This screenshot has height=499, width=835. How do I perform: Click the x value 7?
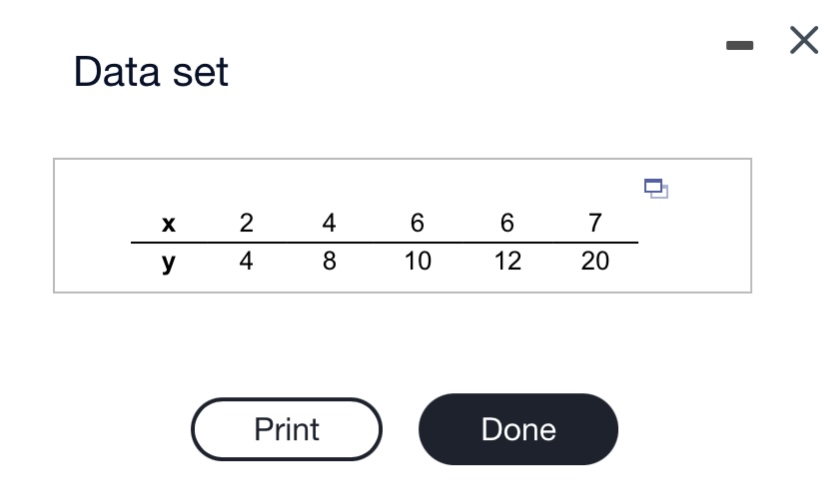click(x=595, y=223)
